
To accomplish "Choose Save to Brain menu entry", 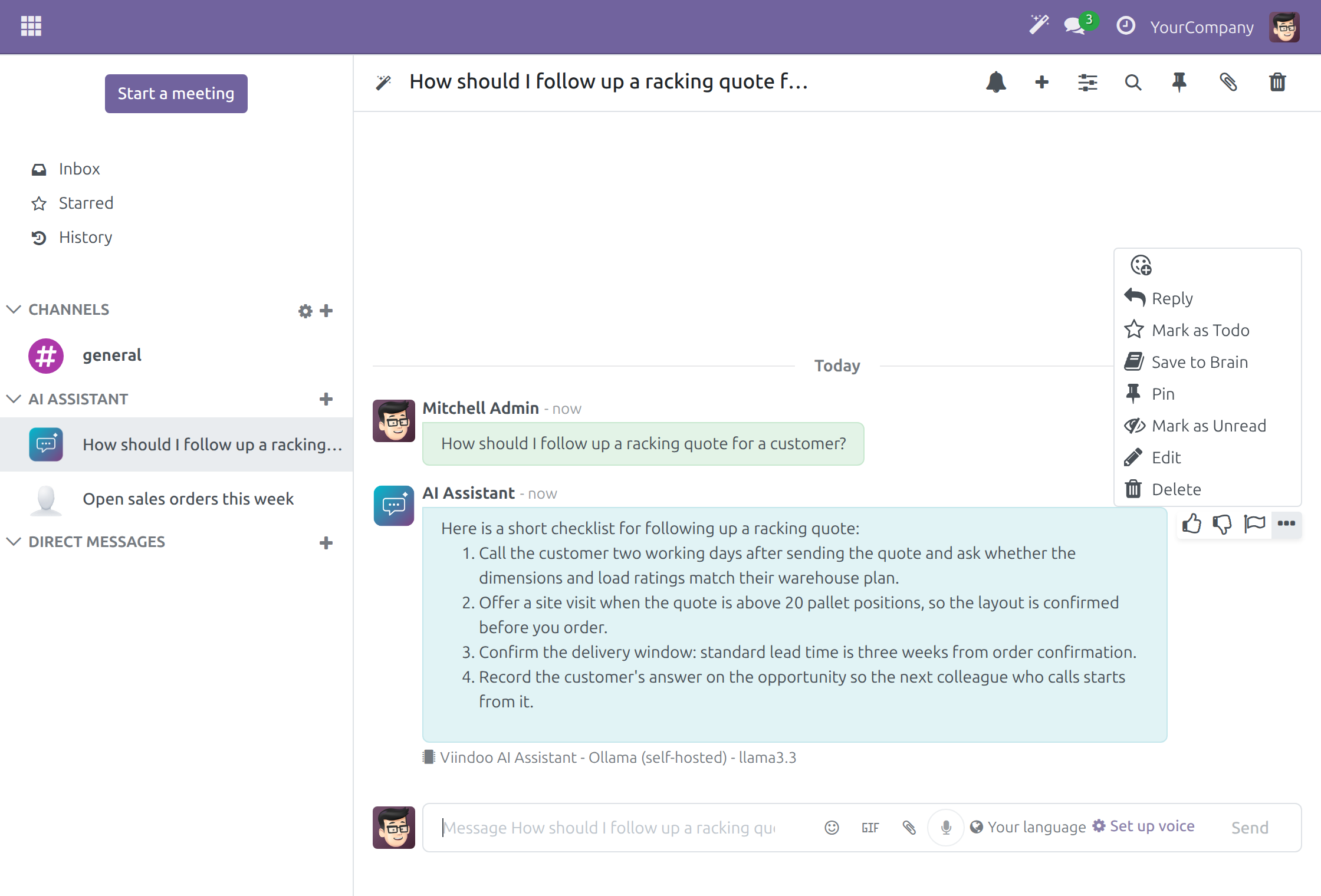I will click(x=1207, y=362).
